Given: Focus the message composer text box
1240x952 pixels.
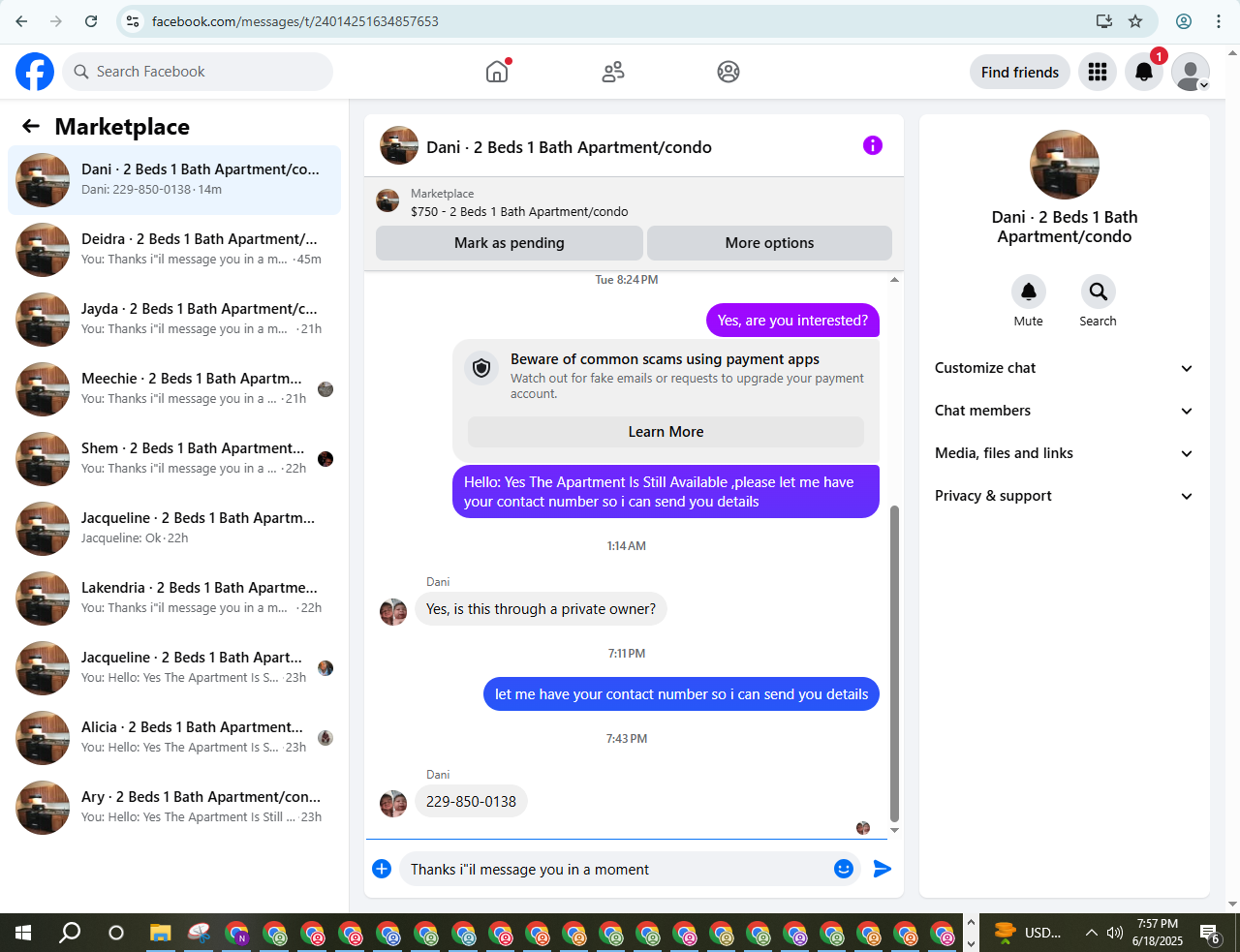Looking at the screenshot, I should (x=616, y=870).
